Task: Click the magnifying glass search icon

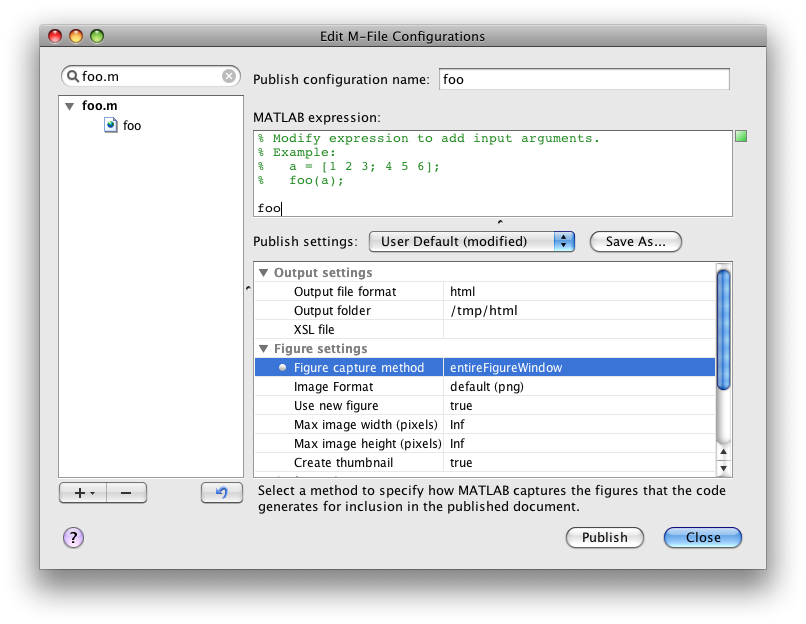Action: click(73, 76)
